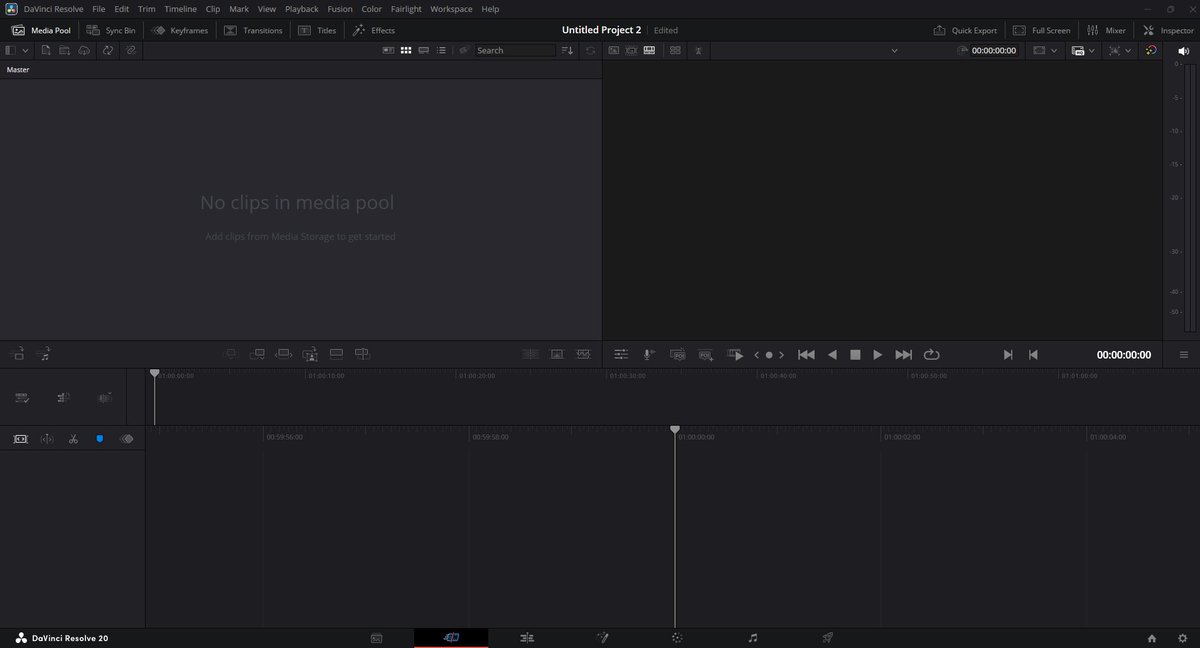Open the safe area overlay dropdown
This screenshot has width=1200, height=648.
1120,50
